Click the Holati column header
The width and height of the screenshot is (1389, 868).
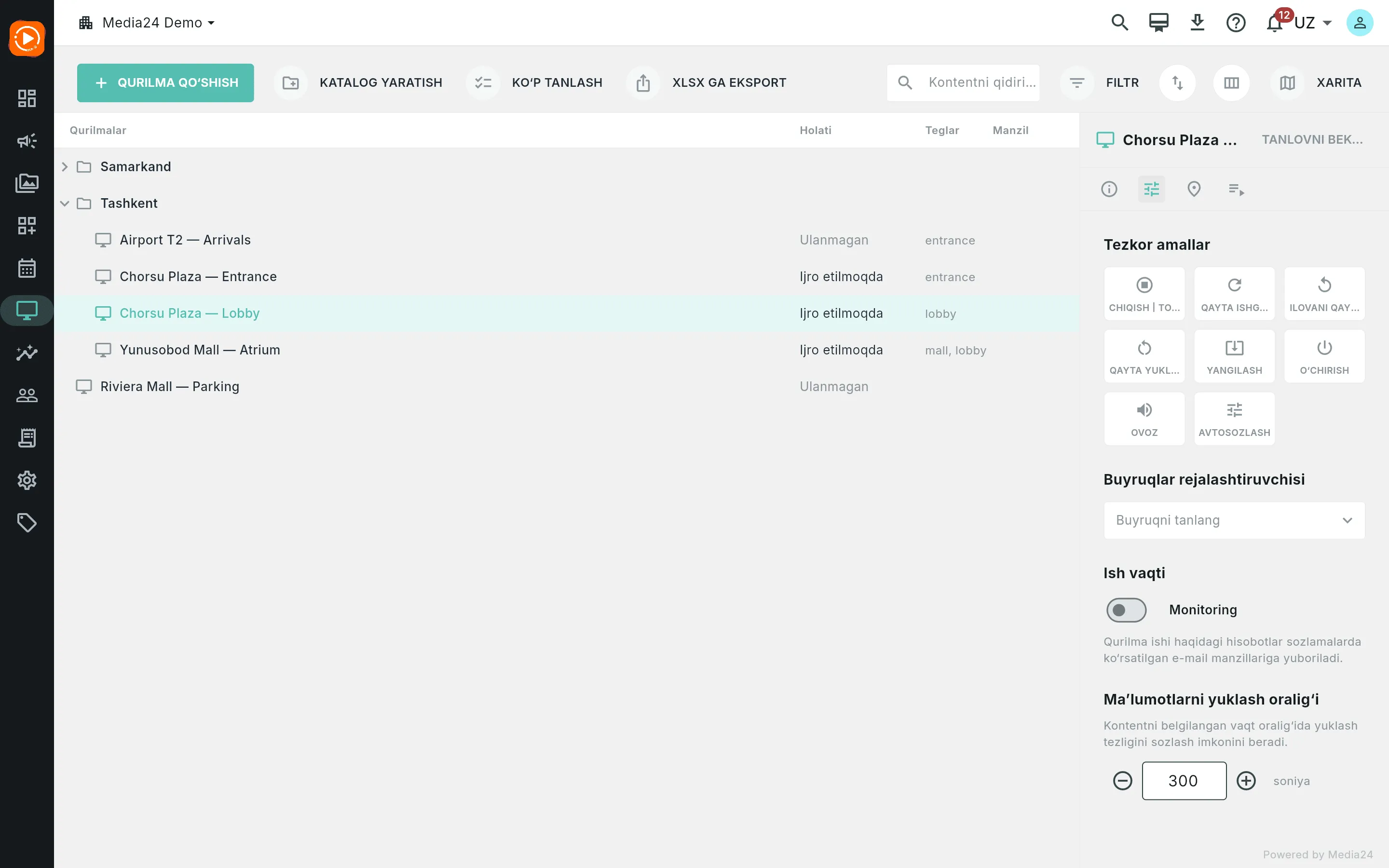[x=815, y=130]
